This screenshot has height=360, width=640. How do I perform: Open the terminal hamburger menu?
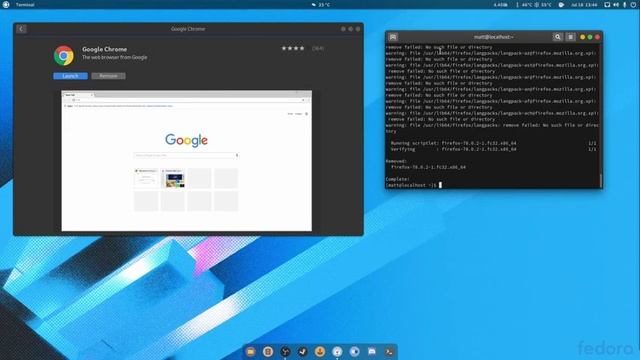(571, 37)
